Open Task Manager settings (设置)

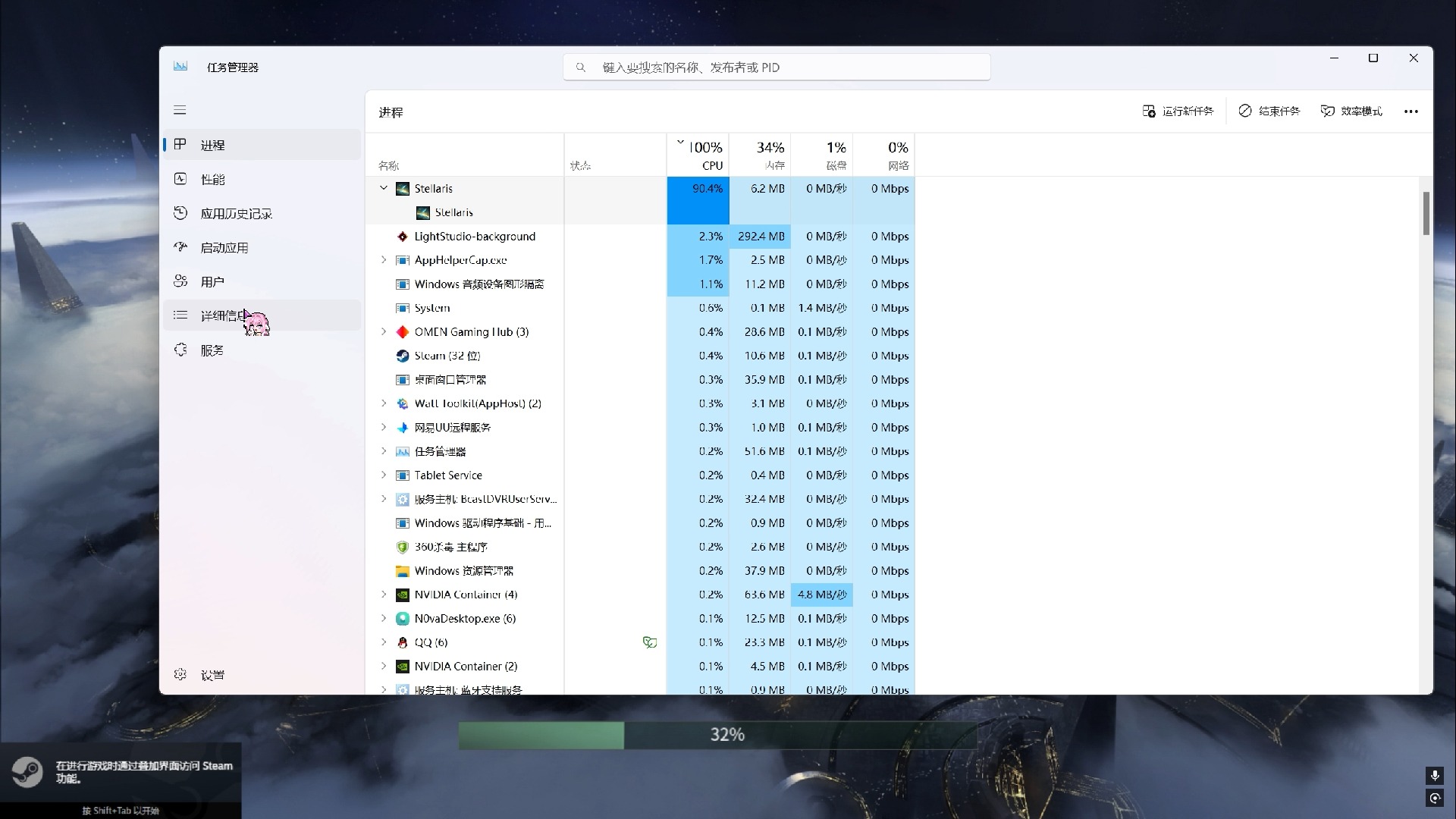coord(212,675)
